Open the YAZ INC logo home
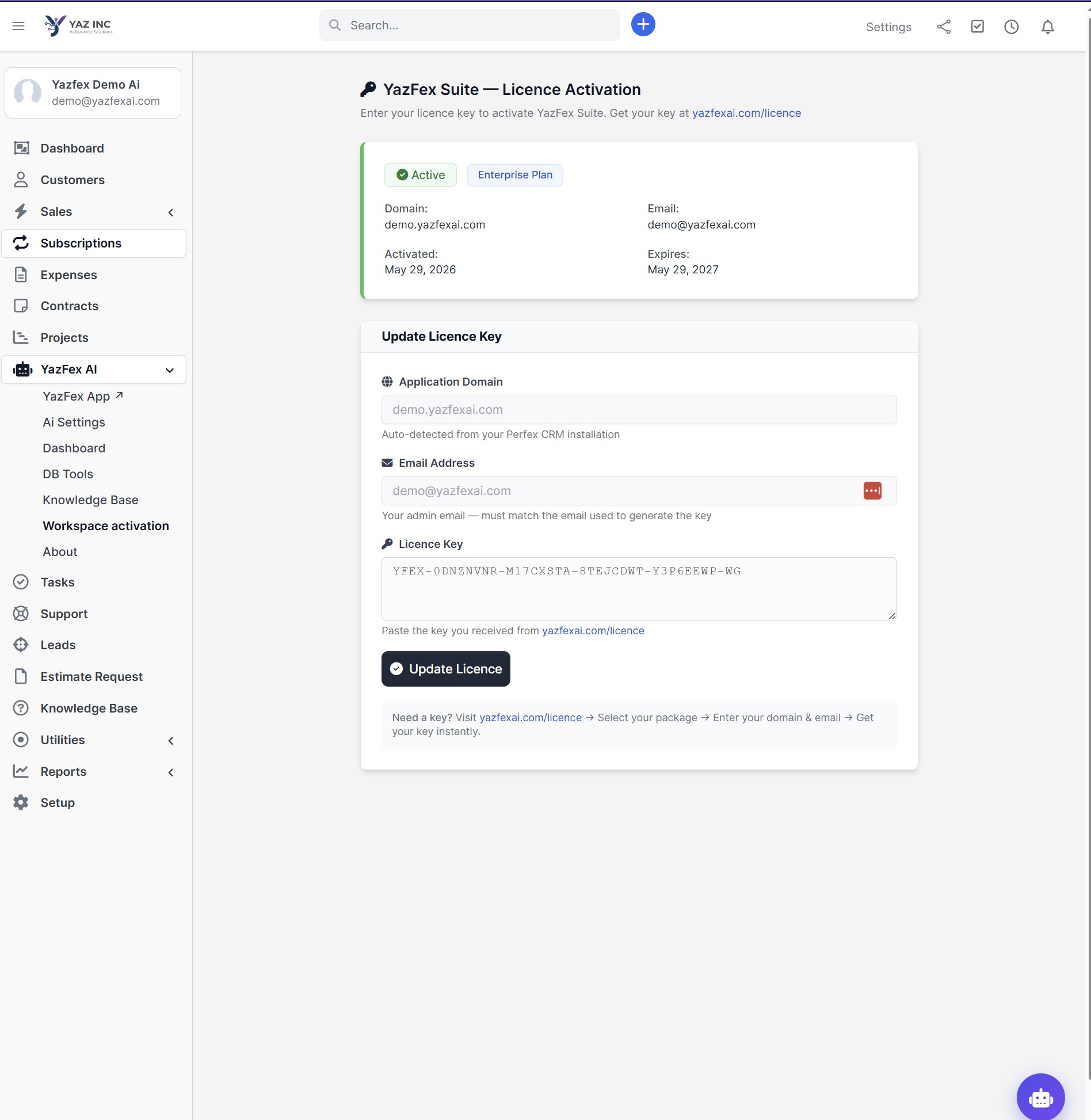 pos(78,26)
